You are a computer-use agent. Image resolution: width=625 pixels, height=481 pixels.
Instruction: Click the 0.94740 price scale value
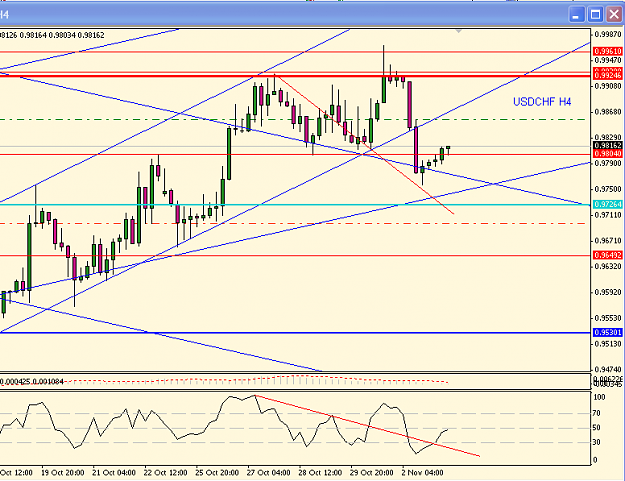(608, 369)
